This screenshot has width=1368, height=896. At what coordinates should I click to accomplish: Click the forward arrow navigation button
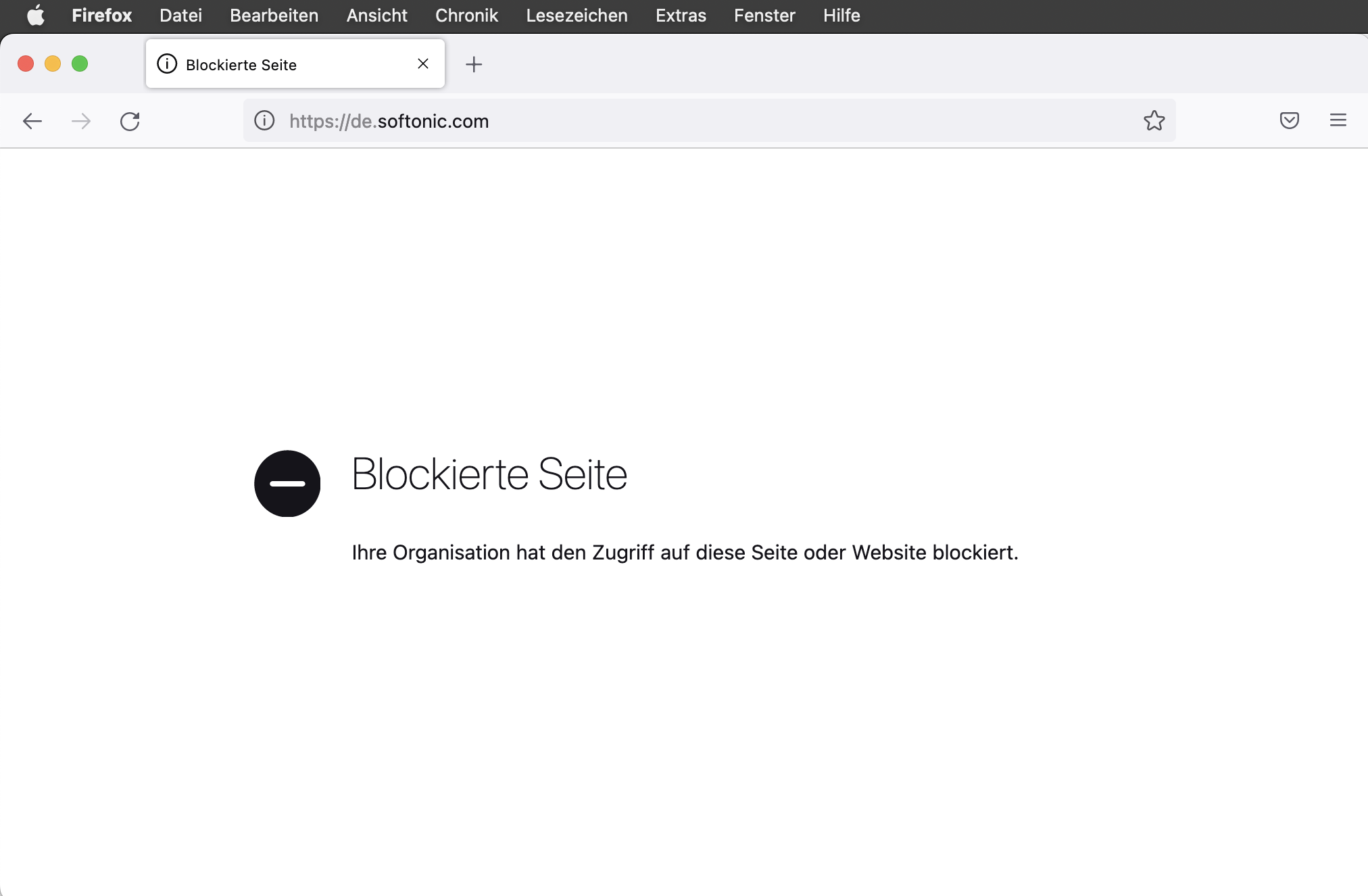tap(81, 121)
